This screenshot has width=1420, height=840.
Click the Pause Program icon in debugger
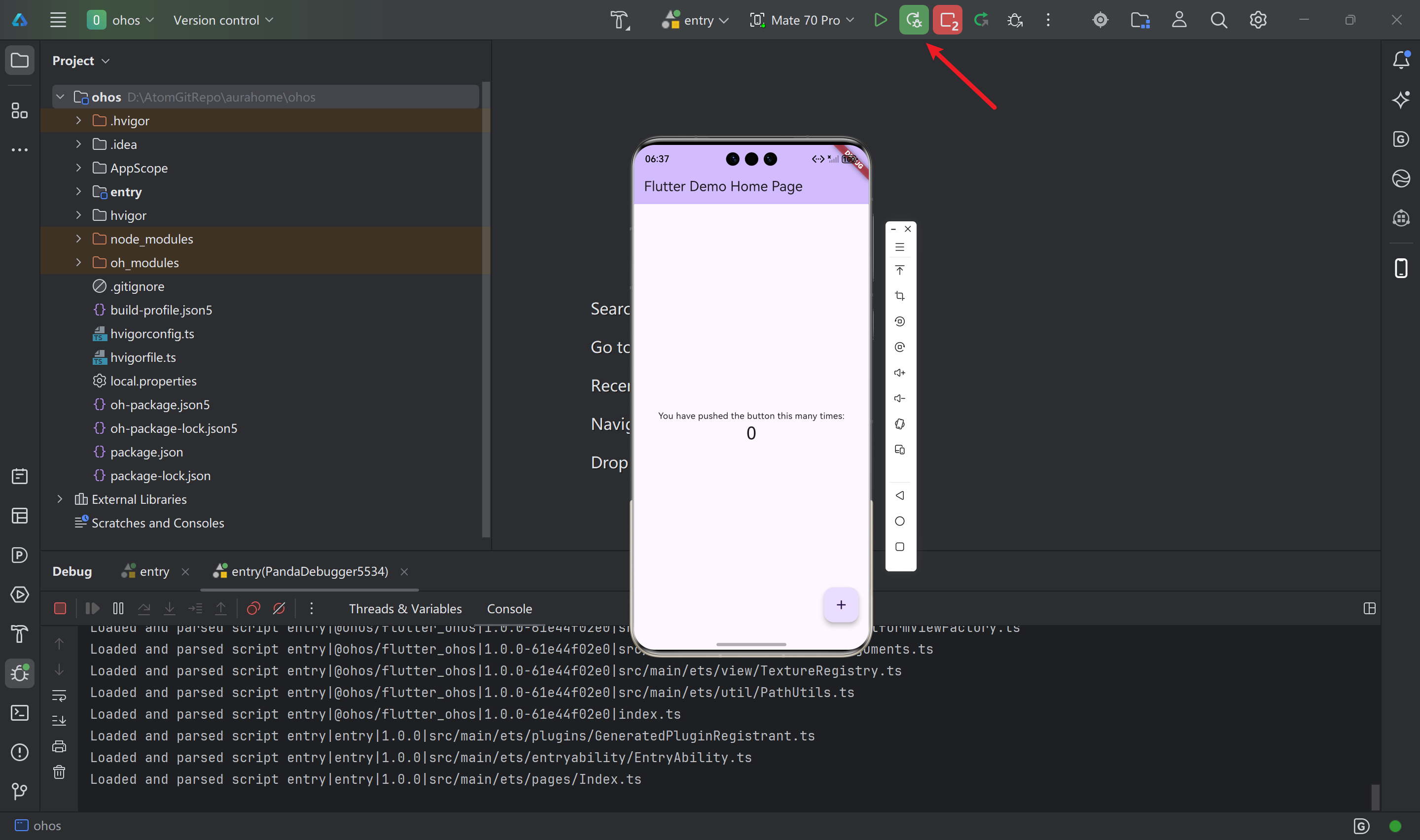pyautogui.click(x=118, y=608)
